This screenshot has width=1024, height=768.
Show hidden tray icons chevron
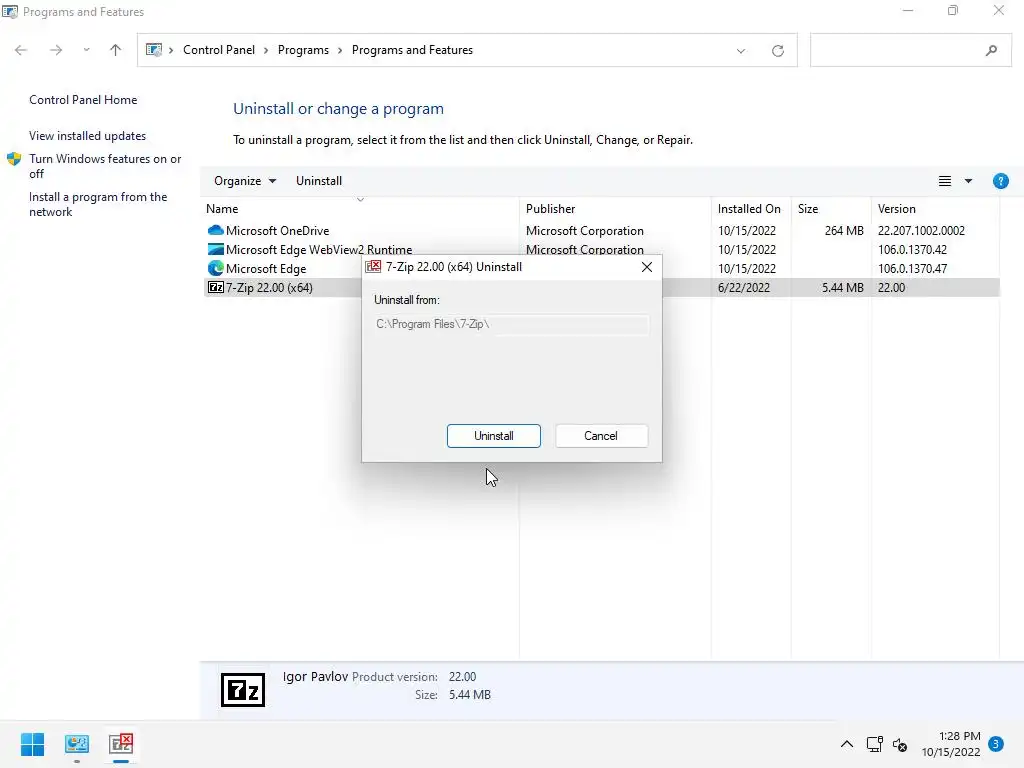846,744
